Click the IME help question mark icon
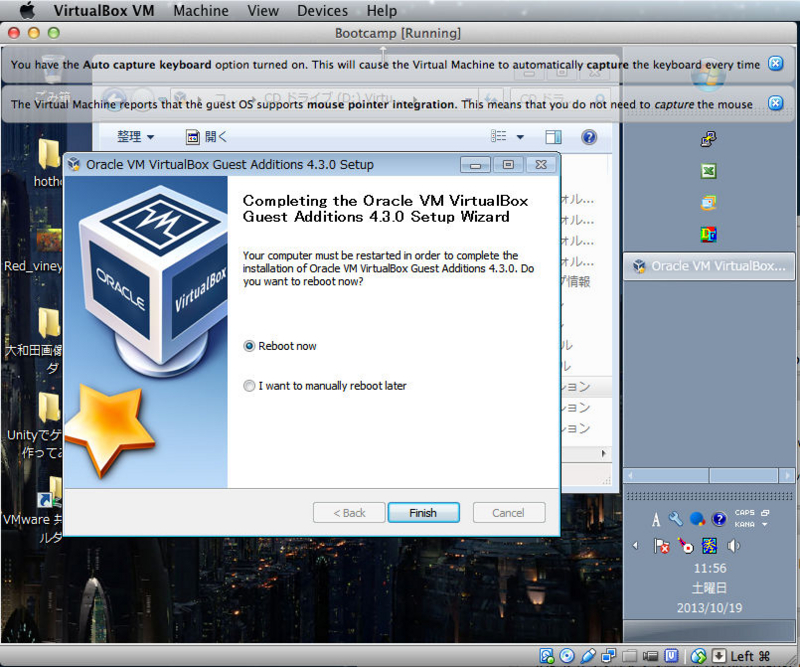This screenshot has width=800, height=667. click(719, 519)
